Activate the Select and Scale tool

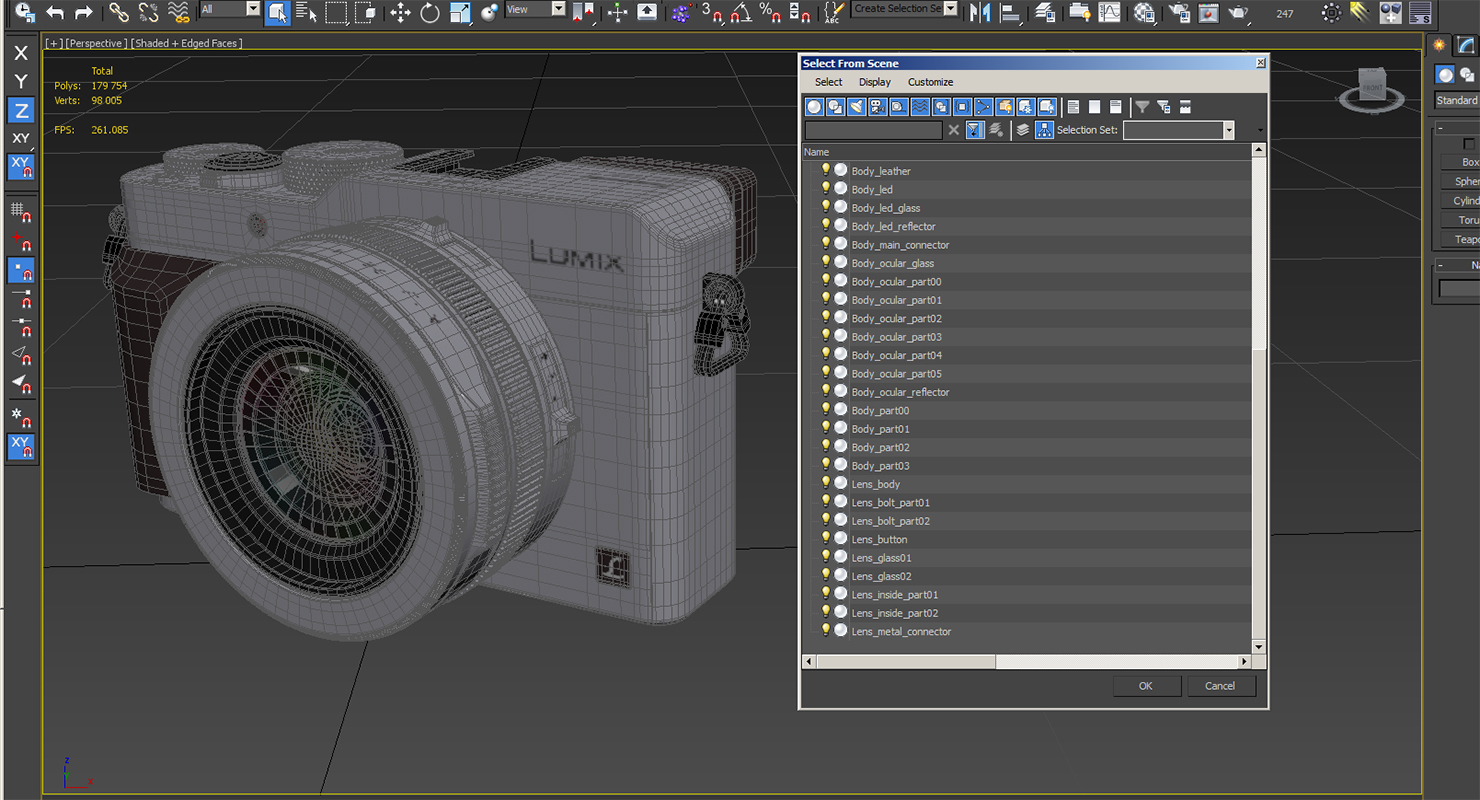point(460,12)
